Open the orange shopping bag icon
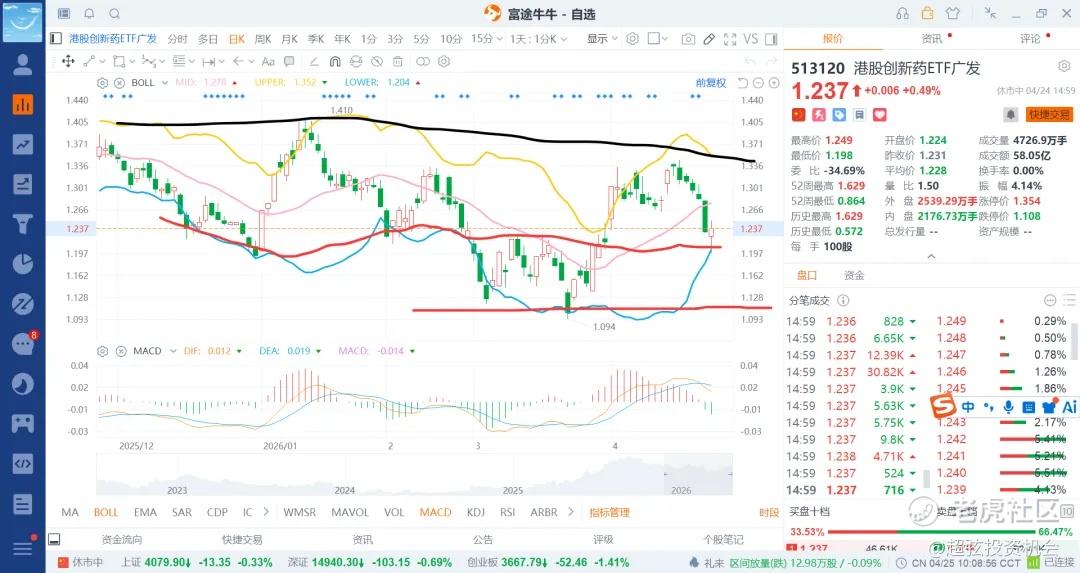 tap(927, 13)
